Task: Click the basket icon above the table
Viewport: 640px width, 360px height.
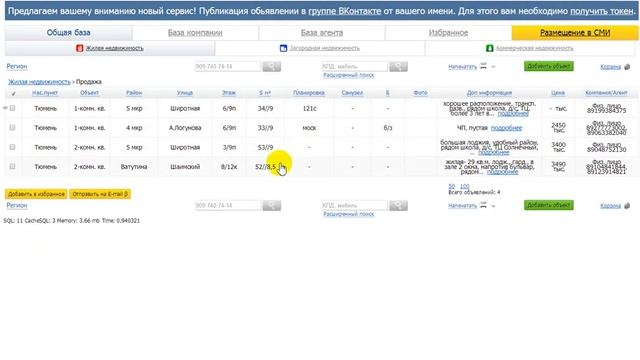Action: tap(627, 67)
